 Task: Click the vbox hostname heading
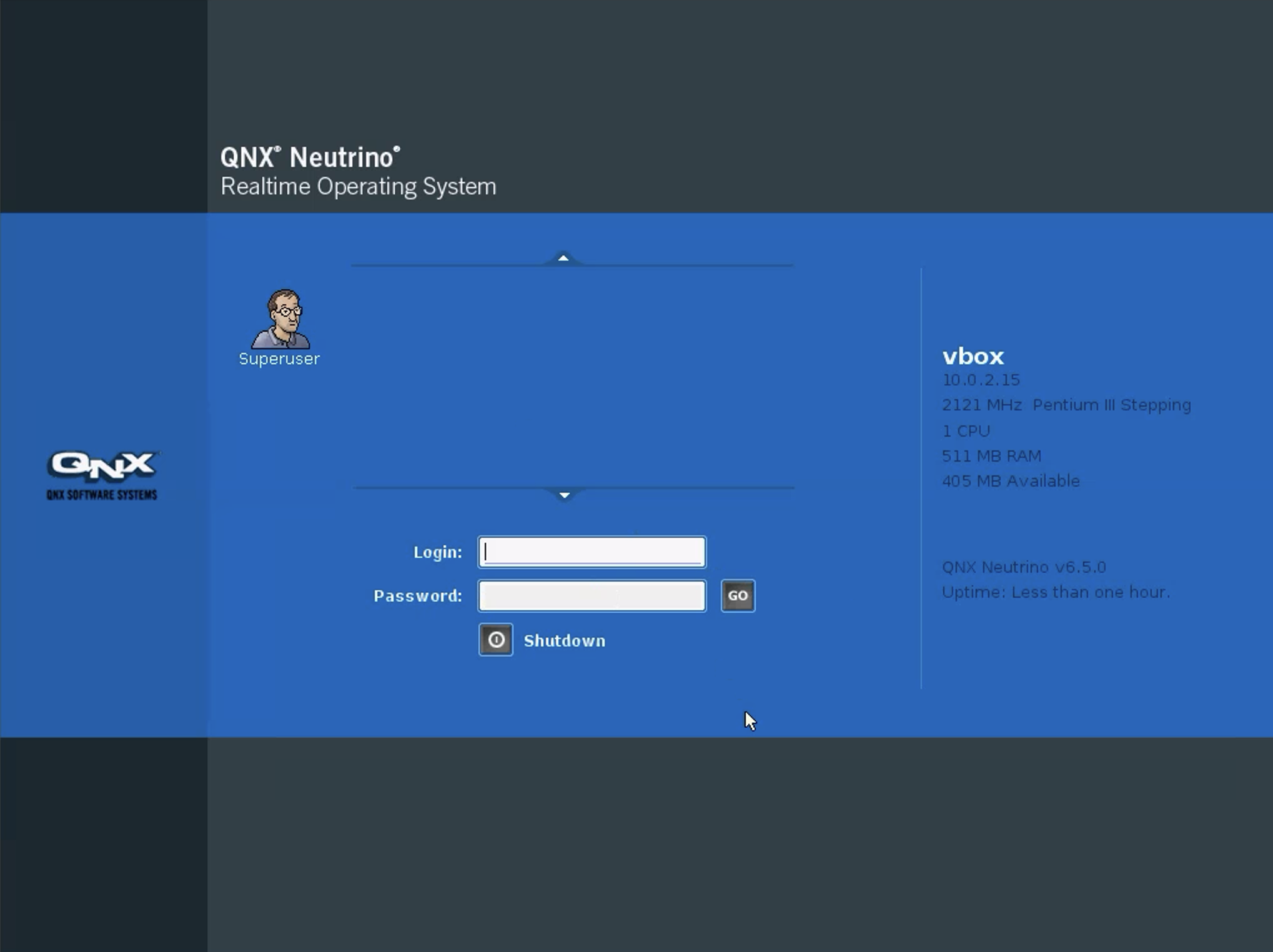[x=973, y=356]
